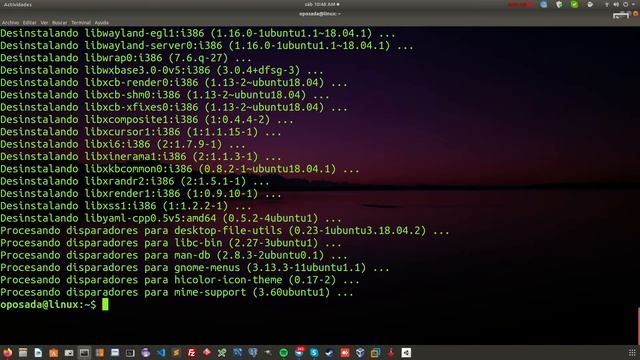This screenshot has width=640, height=360.
Task: Click the desktop-file-utils disparadores line
Action: click(x=224, y=230)
